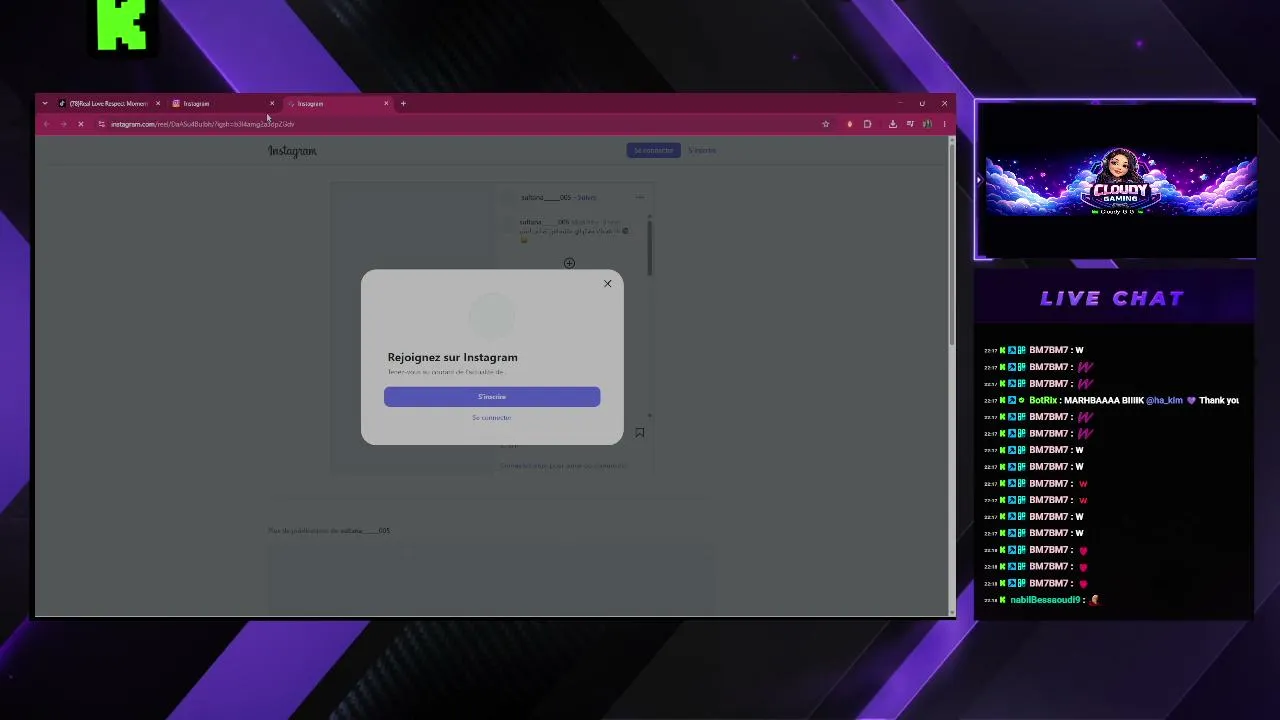This screenshot has width=1280, height=720.
Task: Load more comments with the plus icon
Action: (x=569, y=263)
